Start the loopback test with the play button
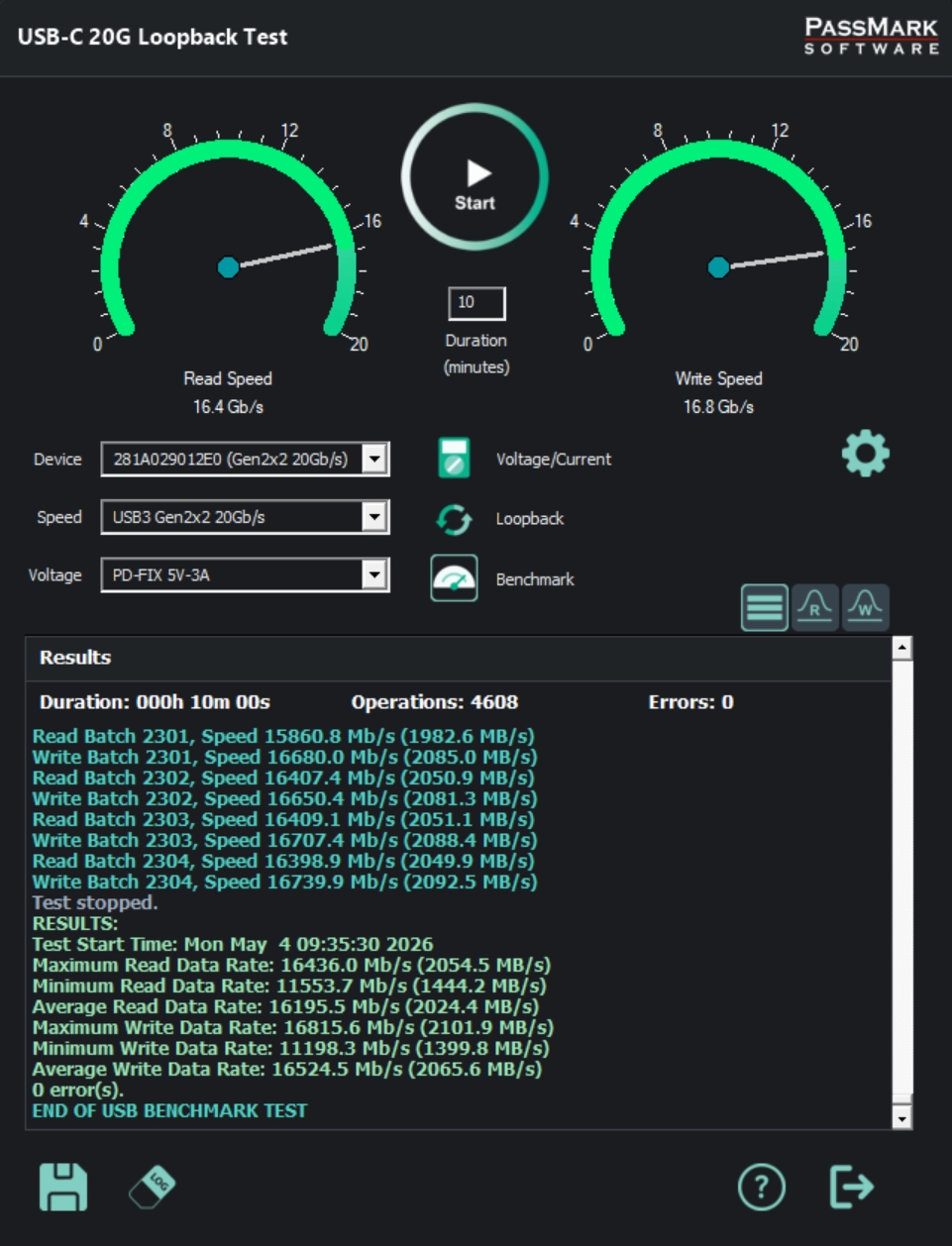 coord(475,177)
